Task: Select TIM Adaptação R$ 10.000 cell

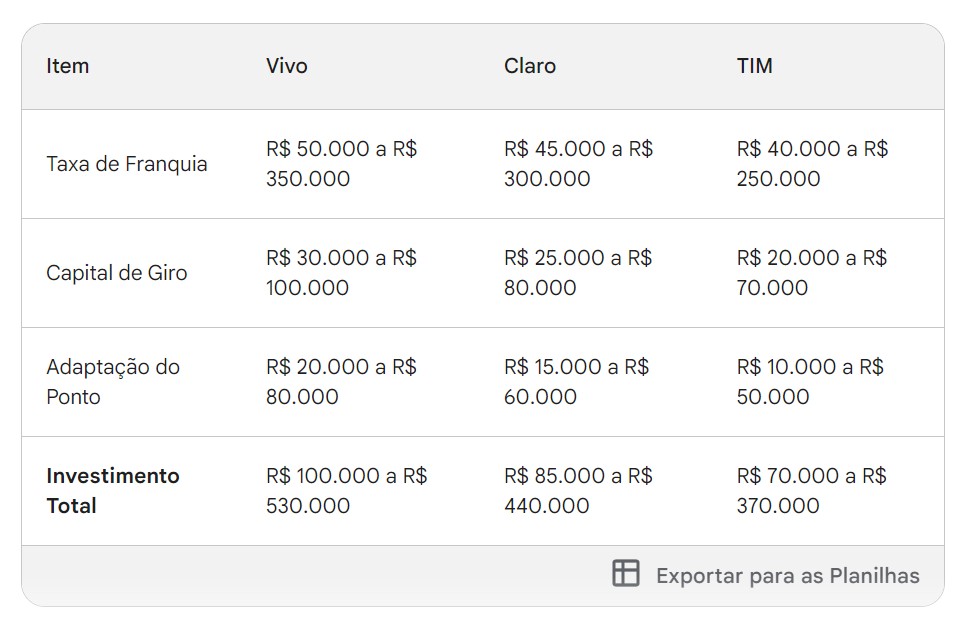Action: (x=810, y=381)
